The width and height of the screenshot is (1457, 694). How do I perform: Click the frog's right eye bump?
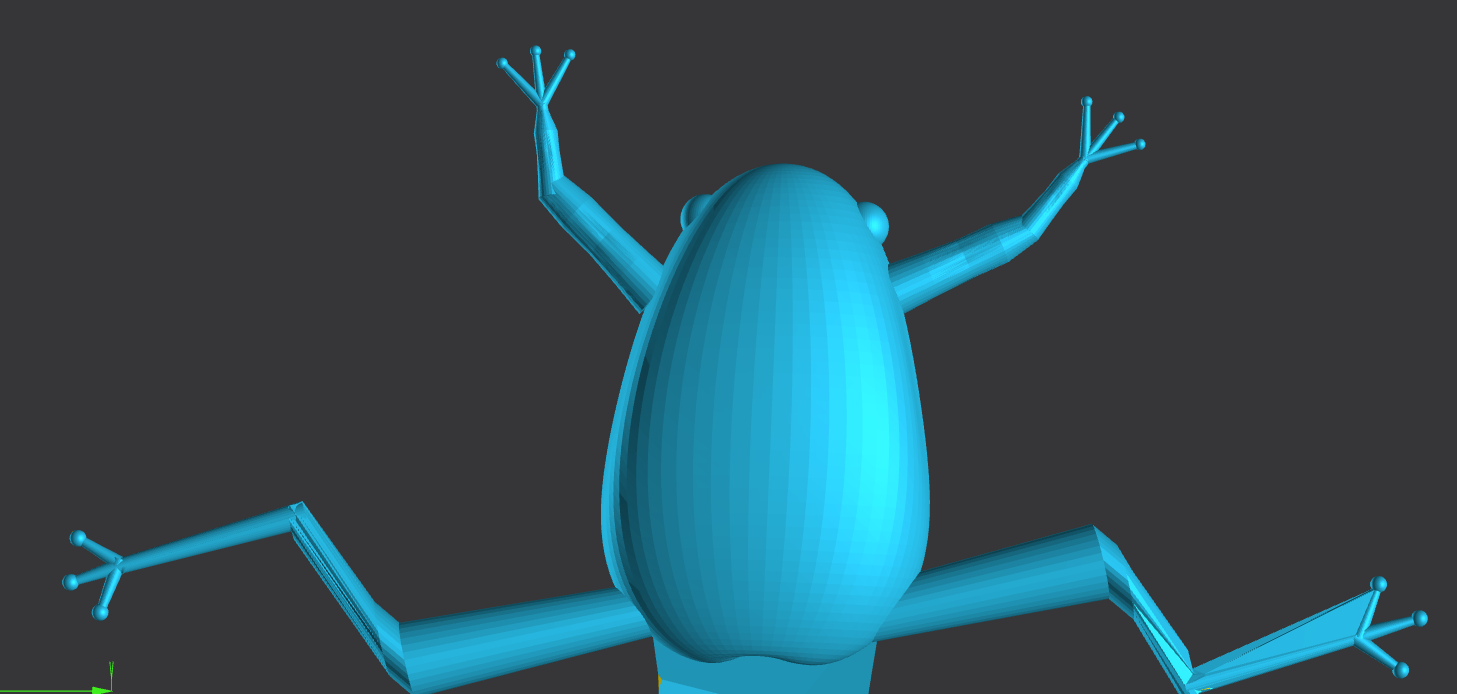[x=875, y=220]
